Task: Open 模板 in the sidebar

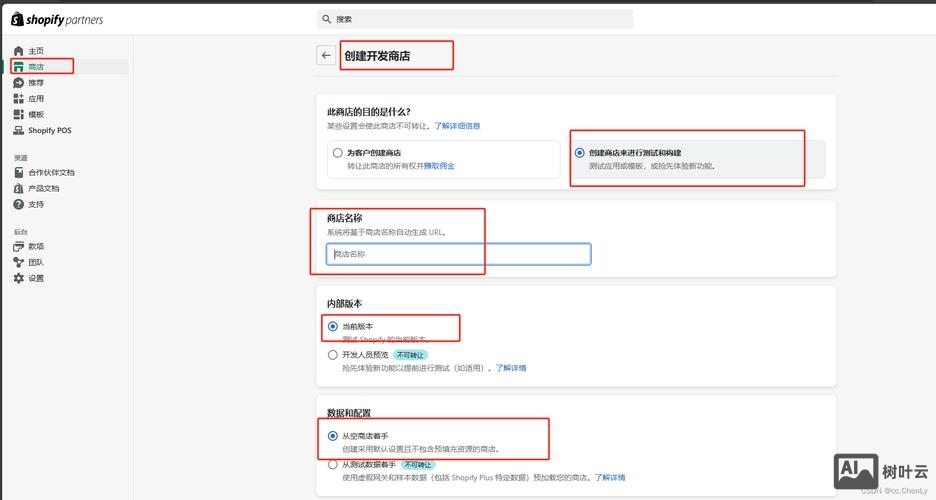Action: pyautogui.click(x=36, y=114)
